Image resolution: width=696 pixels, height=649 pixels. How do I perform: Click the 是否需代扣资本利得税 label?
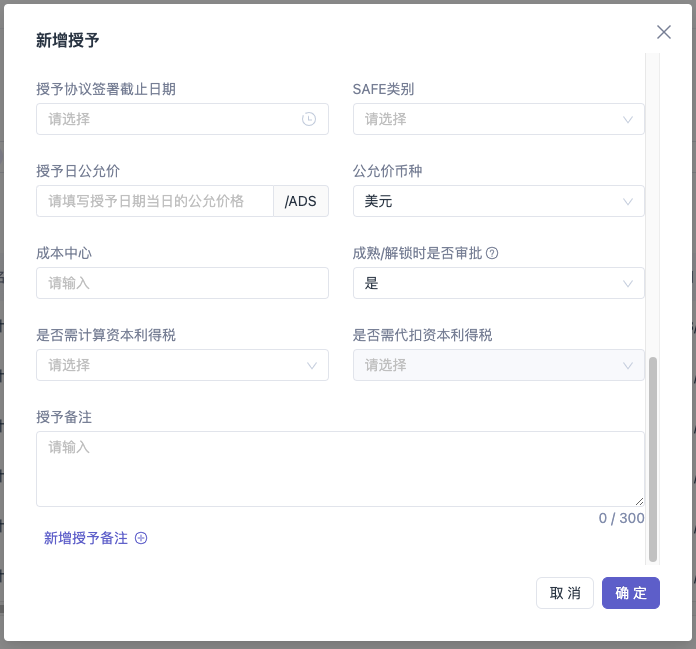point(423,335)
